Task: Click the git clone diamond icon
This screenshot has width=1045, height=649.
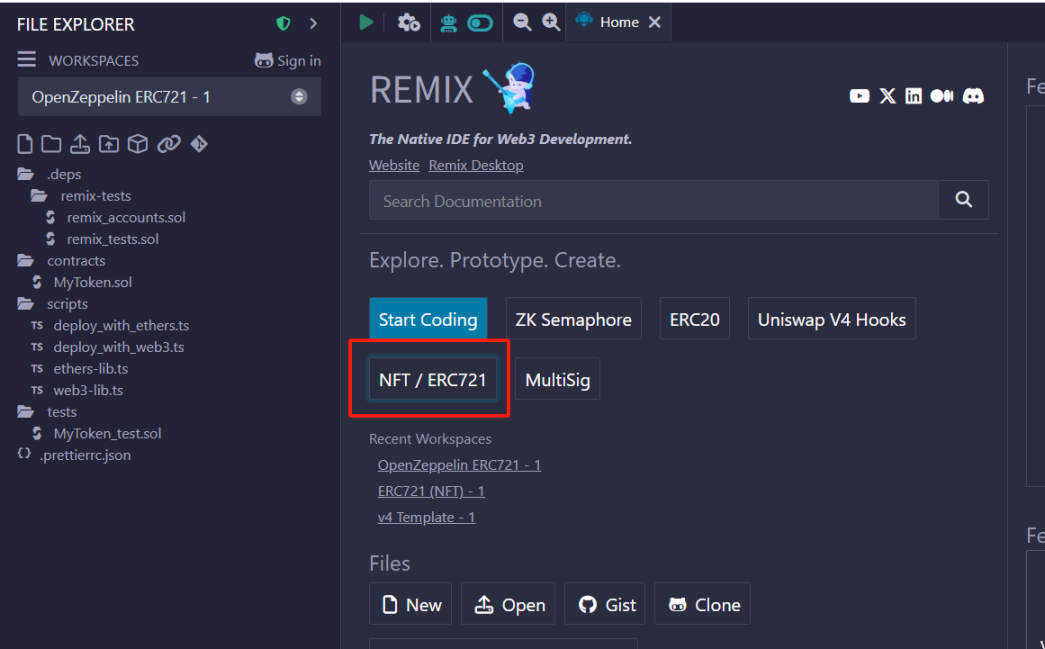Action: click(x=199, y=144)
